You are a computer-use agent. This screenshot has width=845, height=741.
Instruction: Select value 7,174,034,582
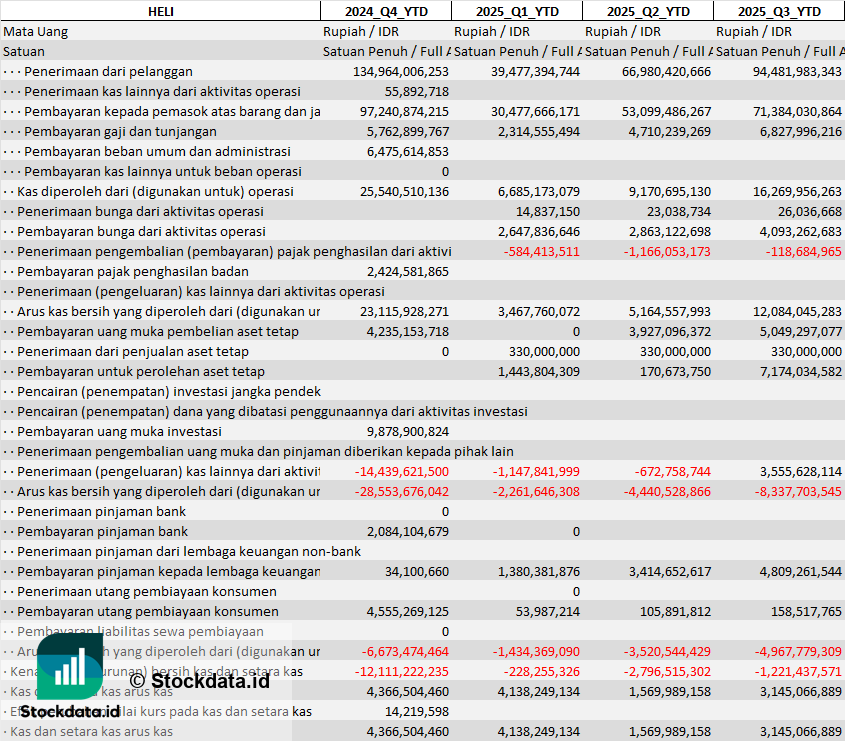click(x=801, y=371)
